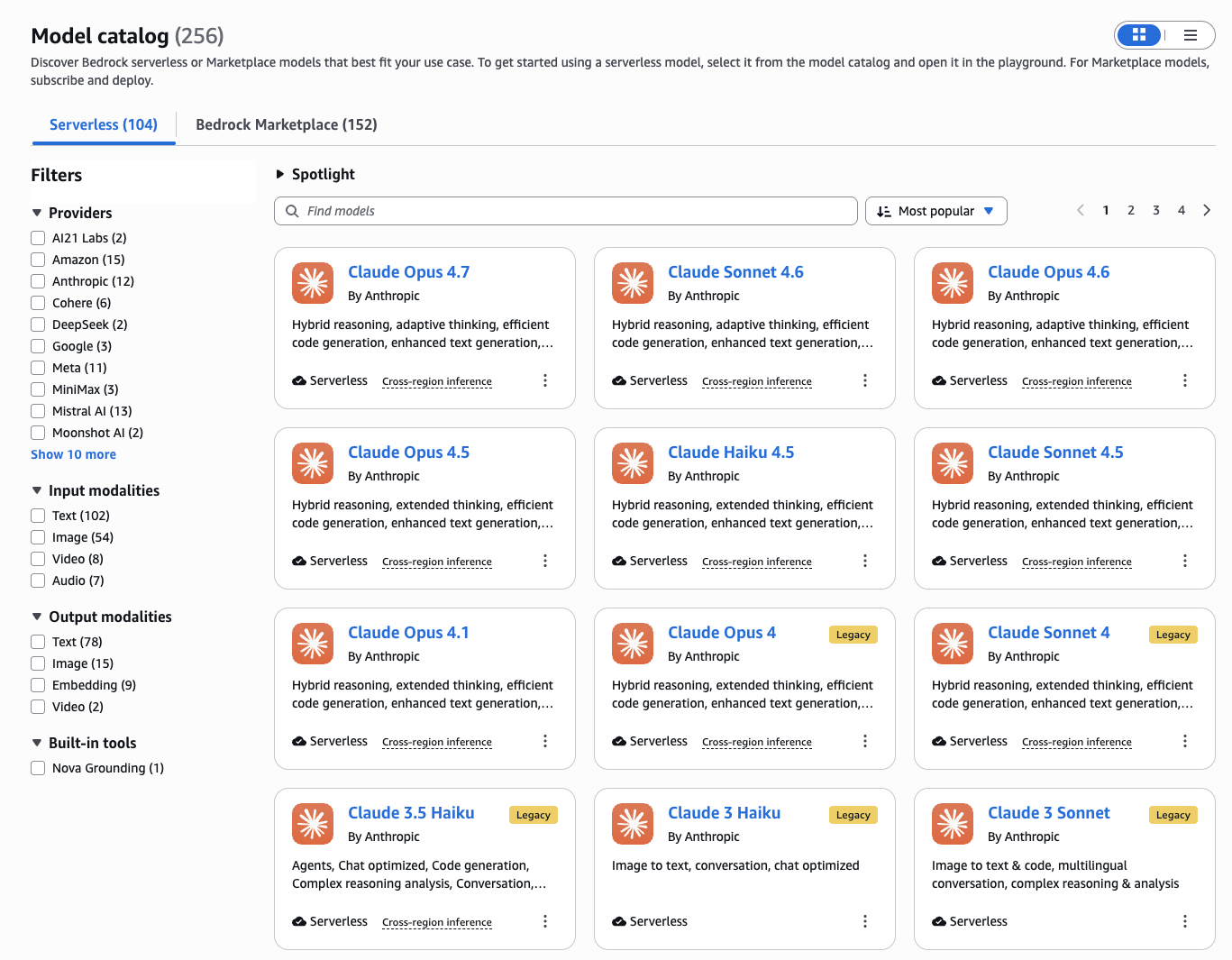Open the more options menu for Claude 3 Haiku
Image resolution: width=1232 pixels, height=960 pixels.
(865, 921)
